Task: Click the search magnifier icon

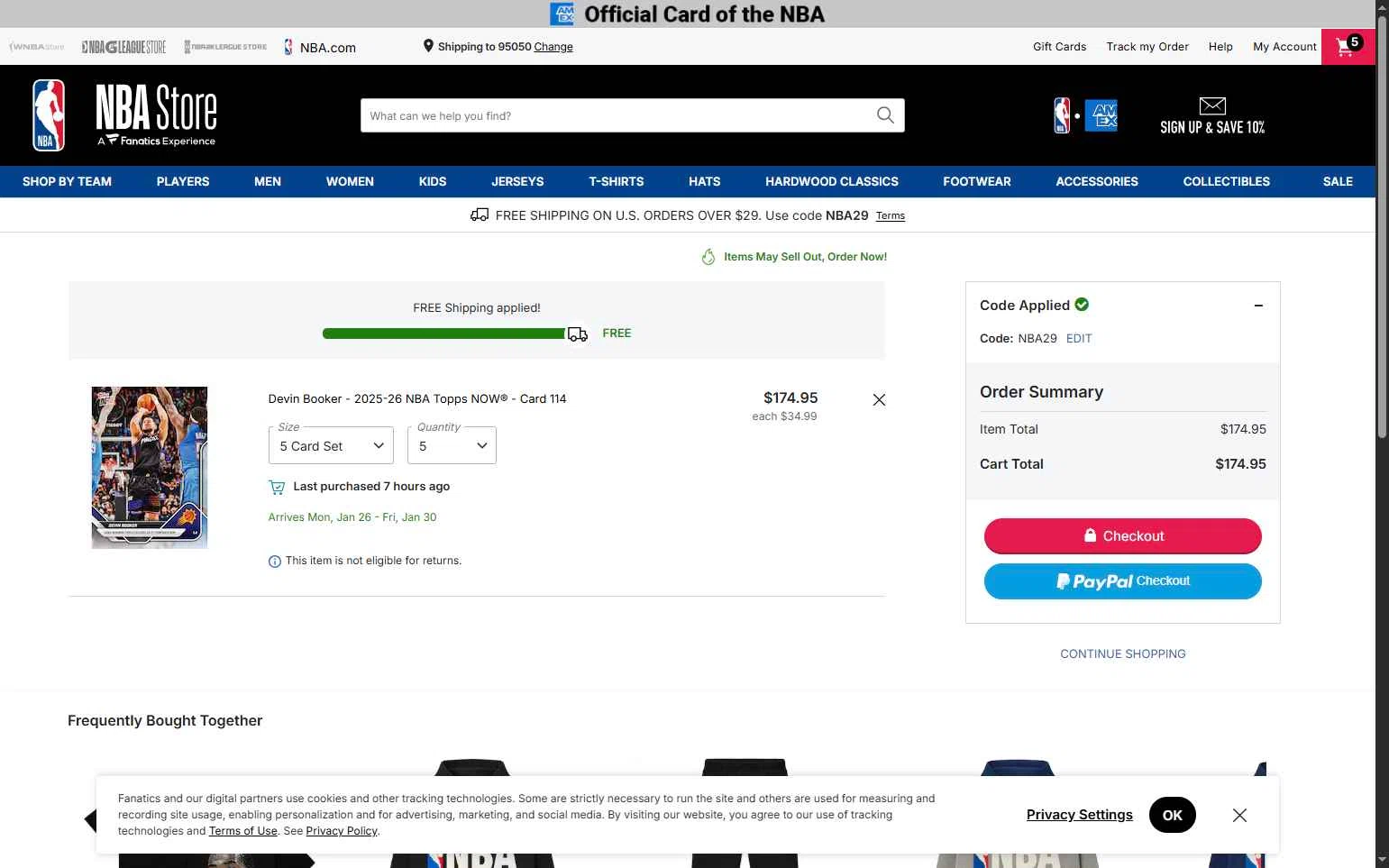Action: 885,115
